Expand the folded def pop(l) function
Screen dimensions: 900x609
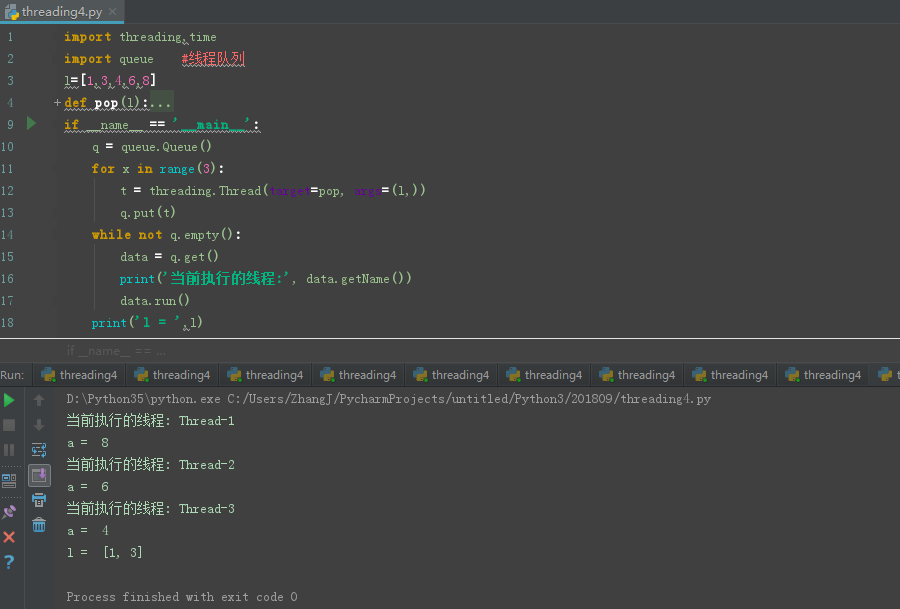[57, 103]
